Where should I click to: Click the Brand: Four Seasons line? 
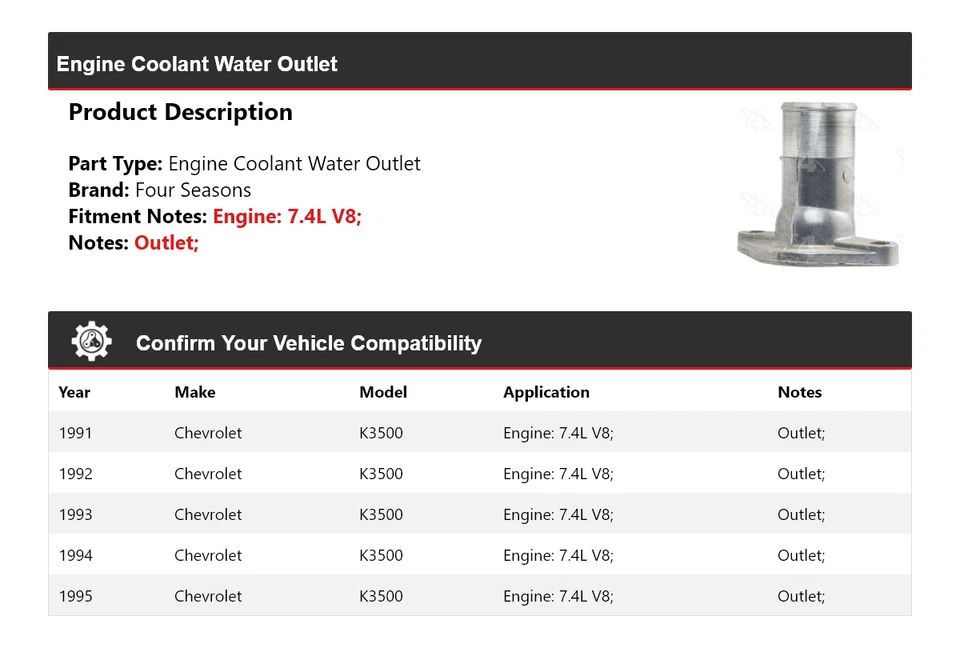160,190
